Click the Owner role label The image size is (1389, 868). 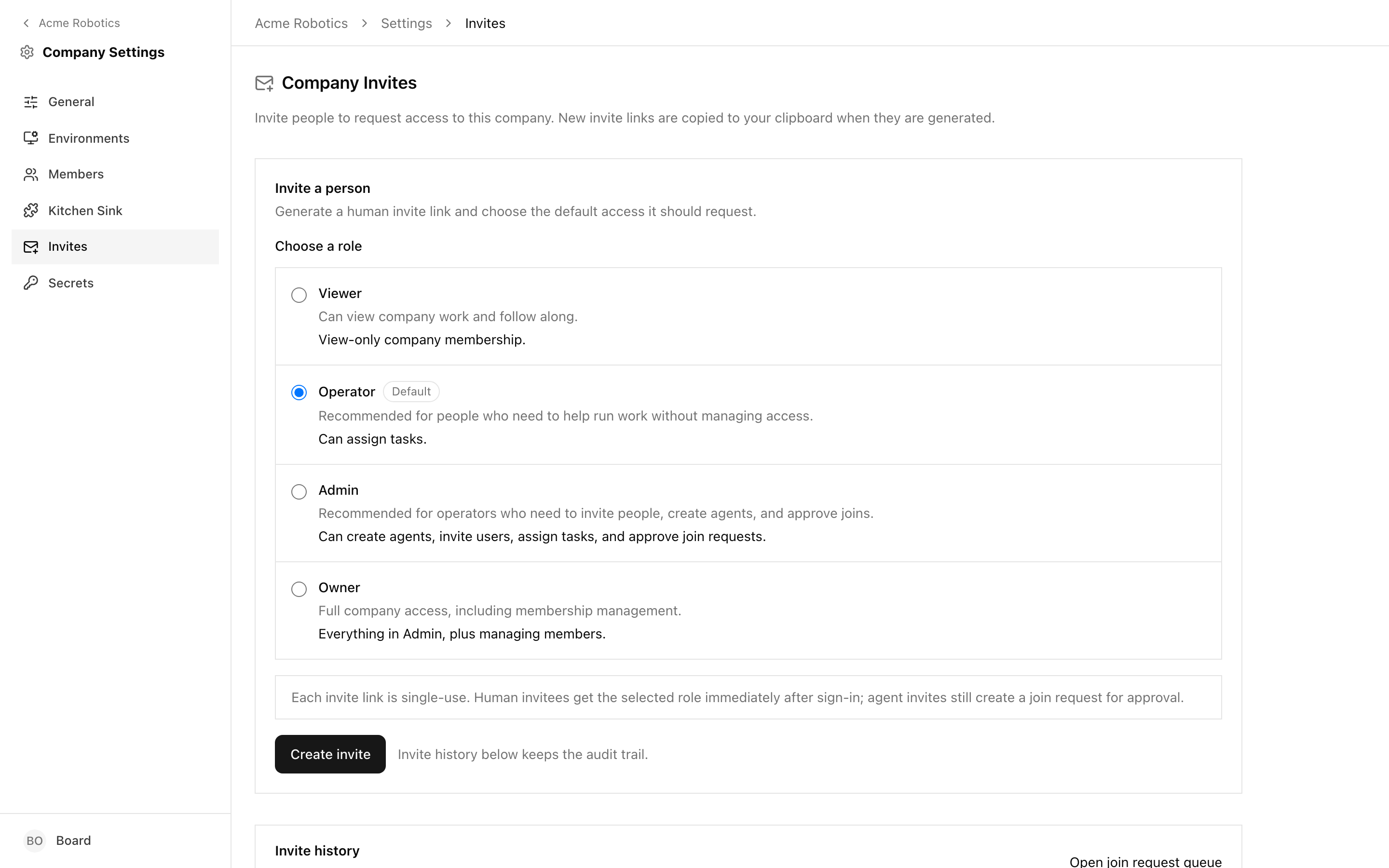(x=339, y=588)
